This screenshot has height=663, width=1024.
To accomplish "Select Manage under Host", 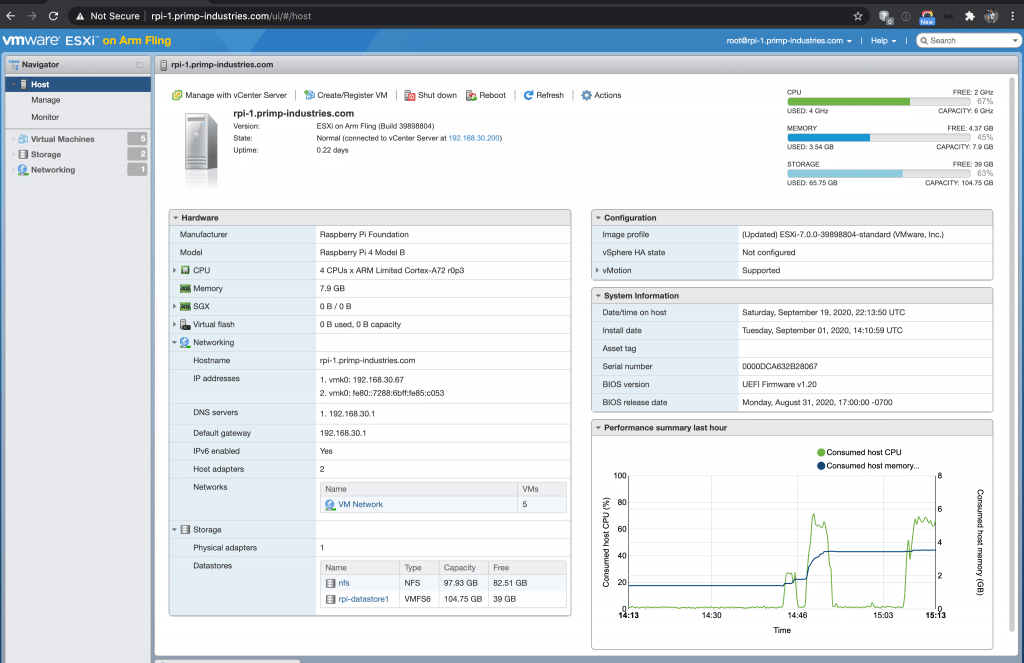I will 46,100.
